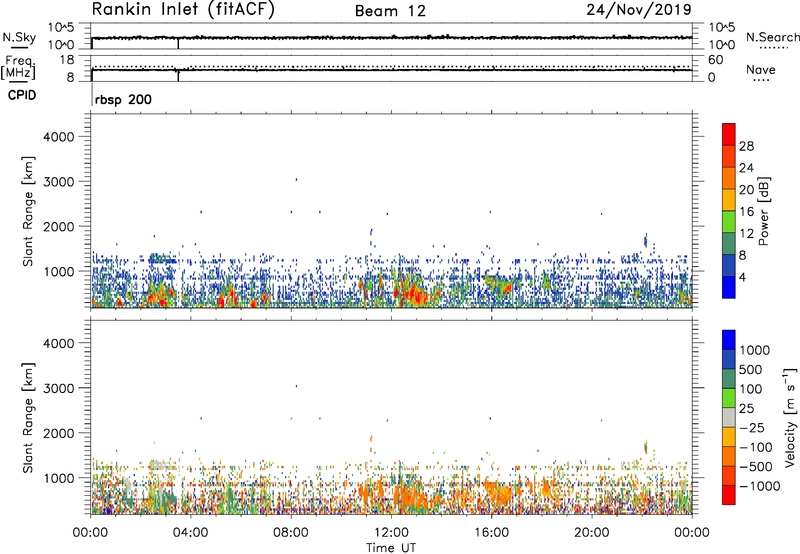Click the 'Nave' legend label
Screen dimensions: 800x554
761,70
